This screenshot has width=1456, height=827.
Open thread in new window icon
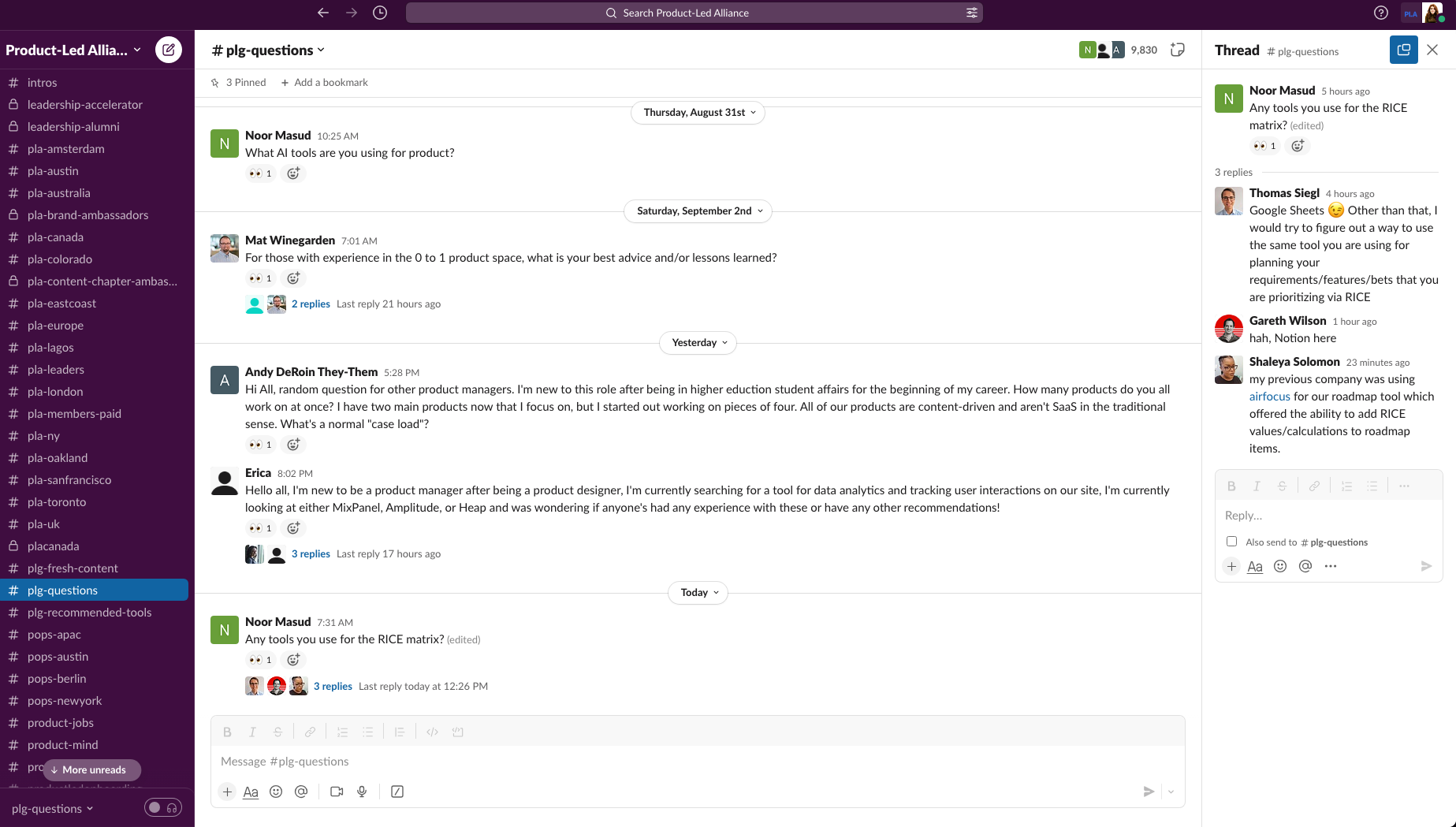point(1403,50)
